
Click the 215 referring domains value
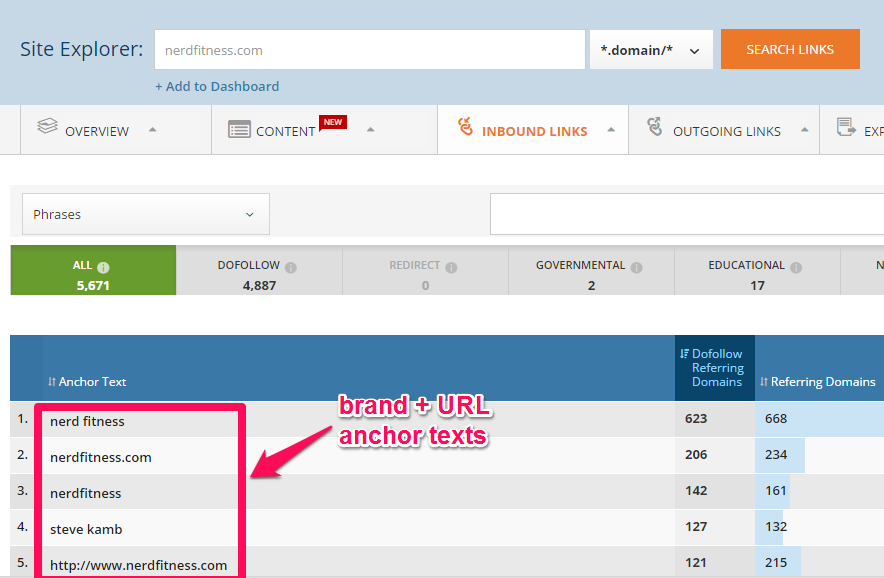pos(776,563)
